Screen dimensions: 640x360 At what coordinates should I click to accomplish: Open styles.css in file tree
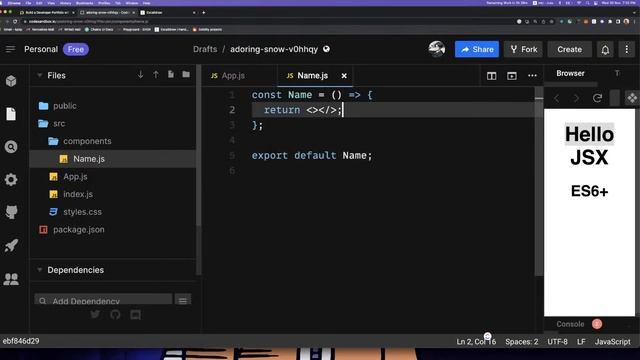82,212
